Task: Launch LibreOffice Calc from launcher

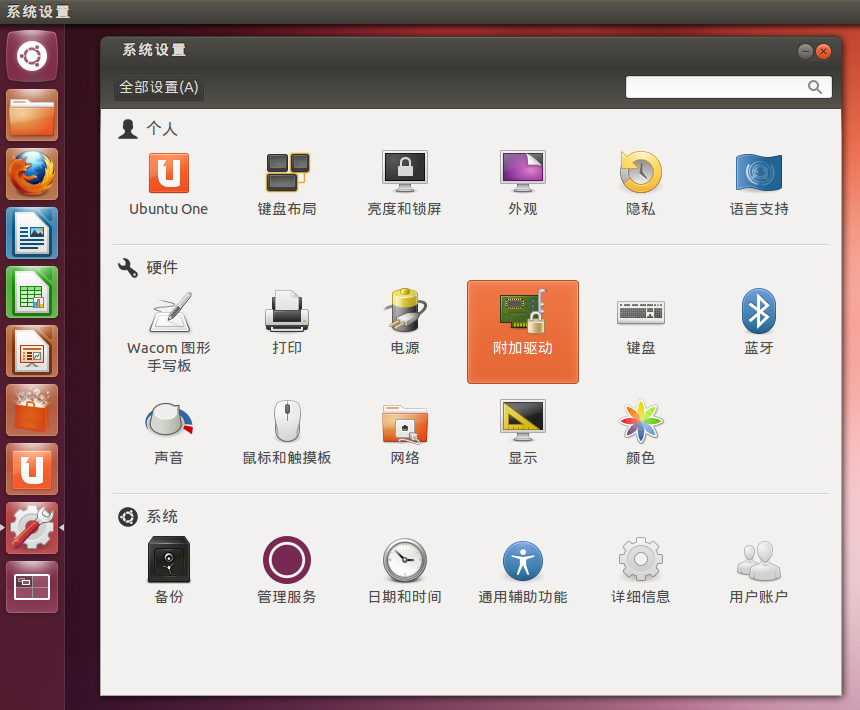Action: [x=32, y=292]
